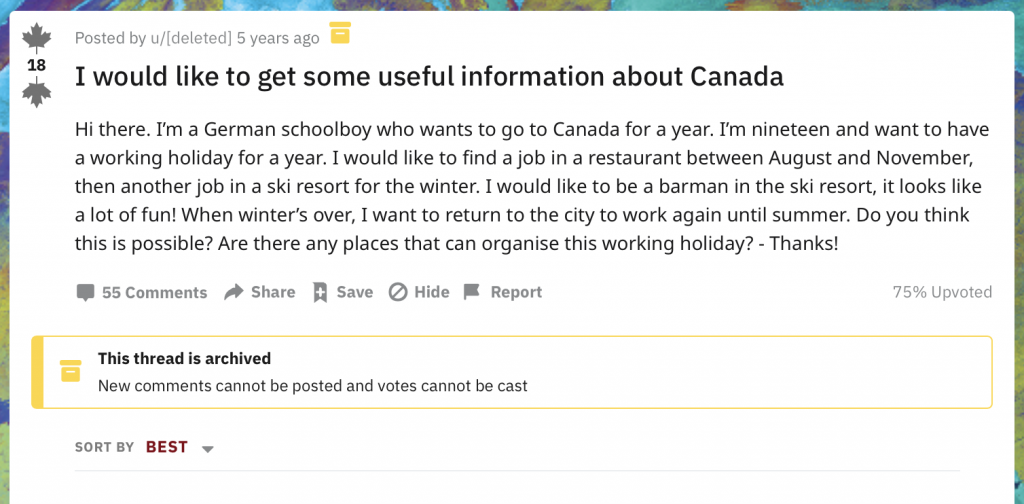This screenshot has height=504, width=1024.
Task: Click the '5 years ago' timestamp
Action: click(x=278, y=38)
